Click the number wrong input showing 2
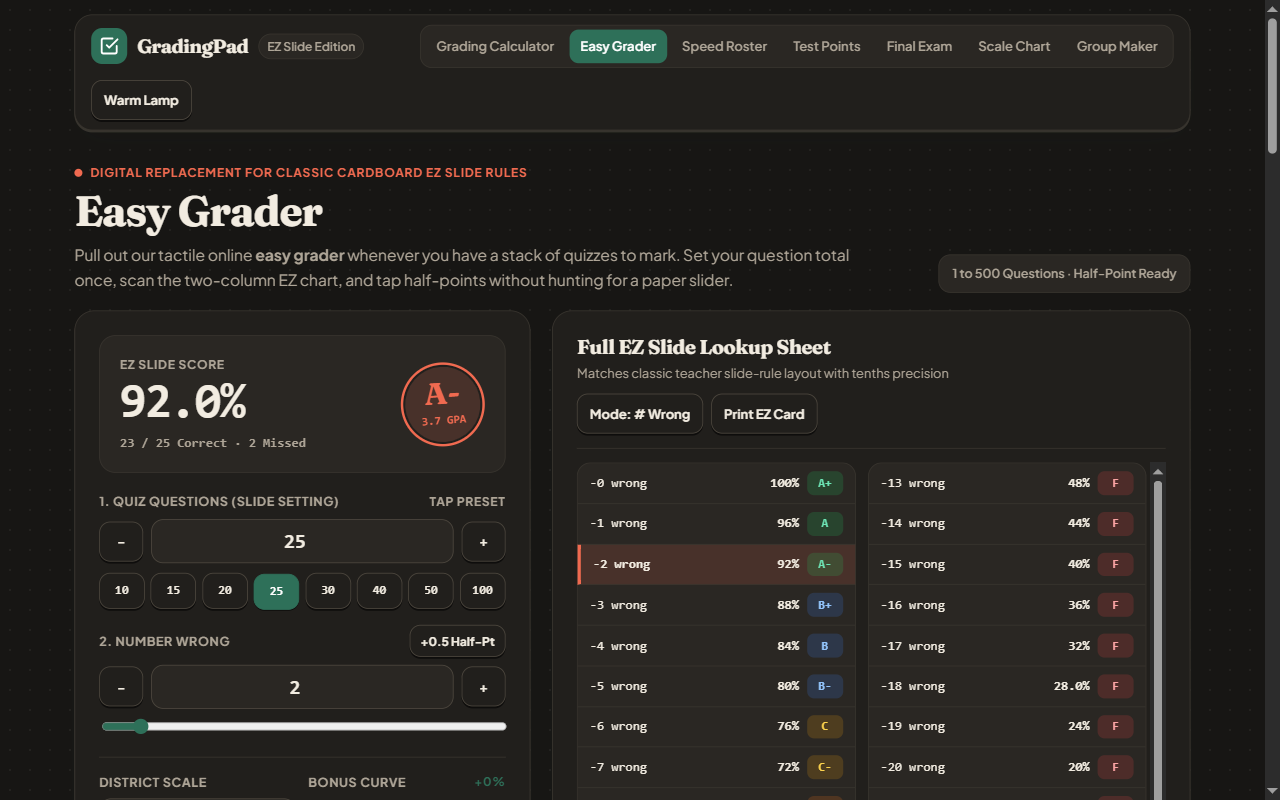The image size is (1280, 800). pyautogui.click(x=302, y=688)
